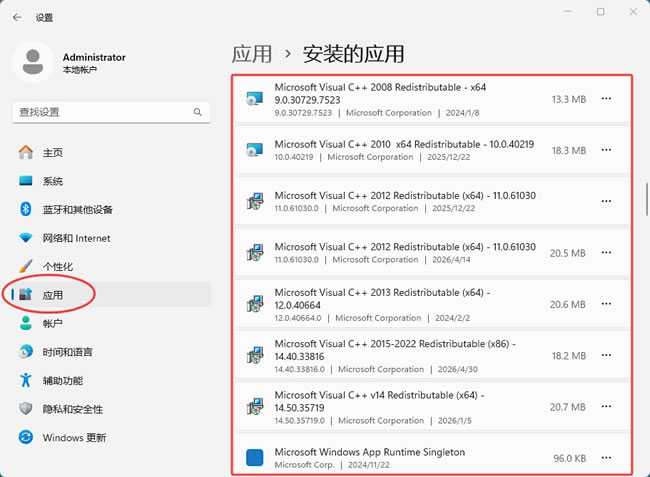Image resolution: width=650 pixels, height=477 pixels.
Task: Open more options for Visual C++ 2013
Action: [x=606, y=304]
